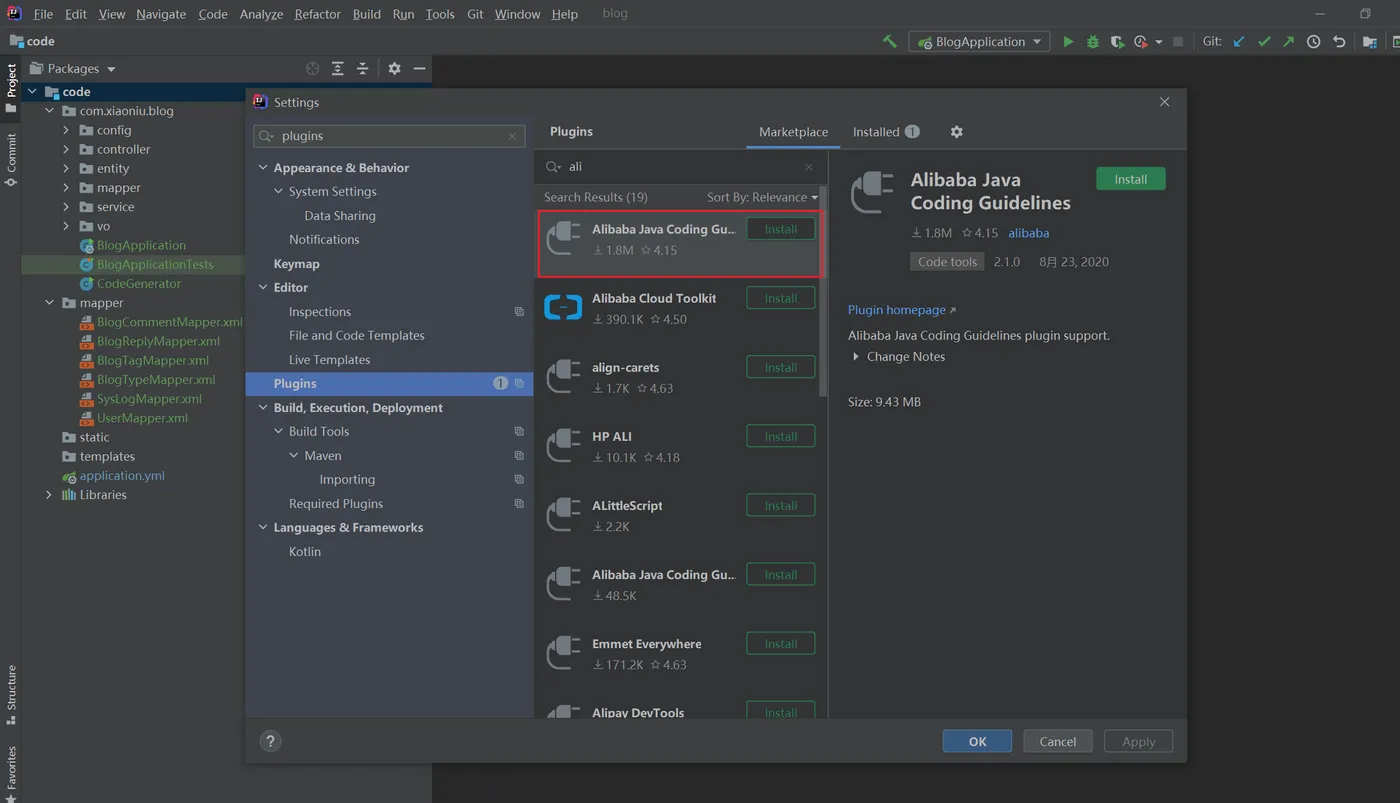Click the OK button
This screenshot has height=803, width=1400.
[x=977, y=741]
